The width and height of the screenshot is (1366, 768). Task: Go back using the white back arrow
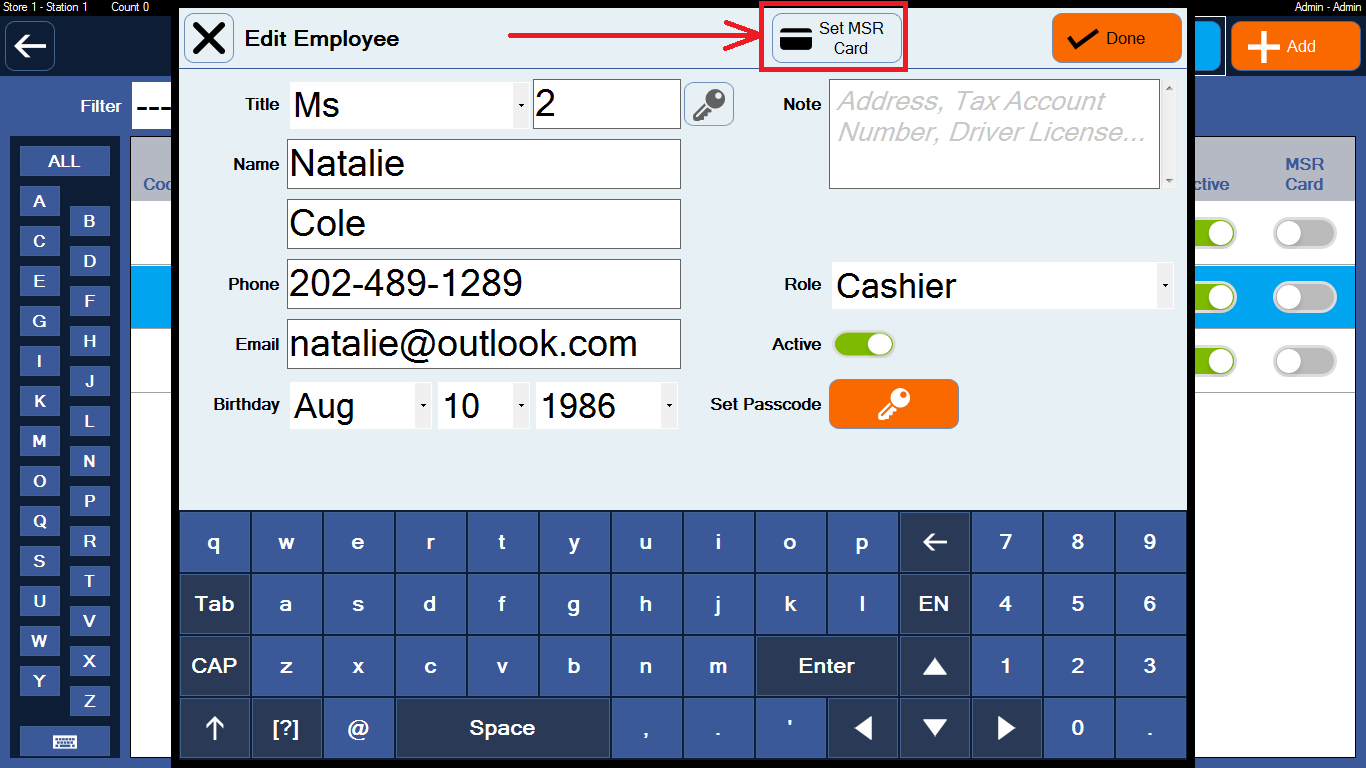pyautogui.click(x=30, y=45)
